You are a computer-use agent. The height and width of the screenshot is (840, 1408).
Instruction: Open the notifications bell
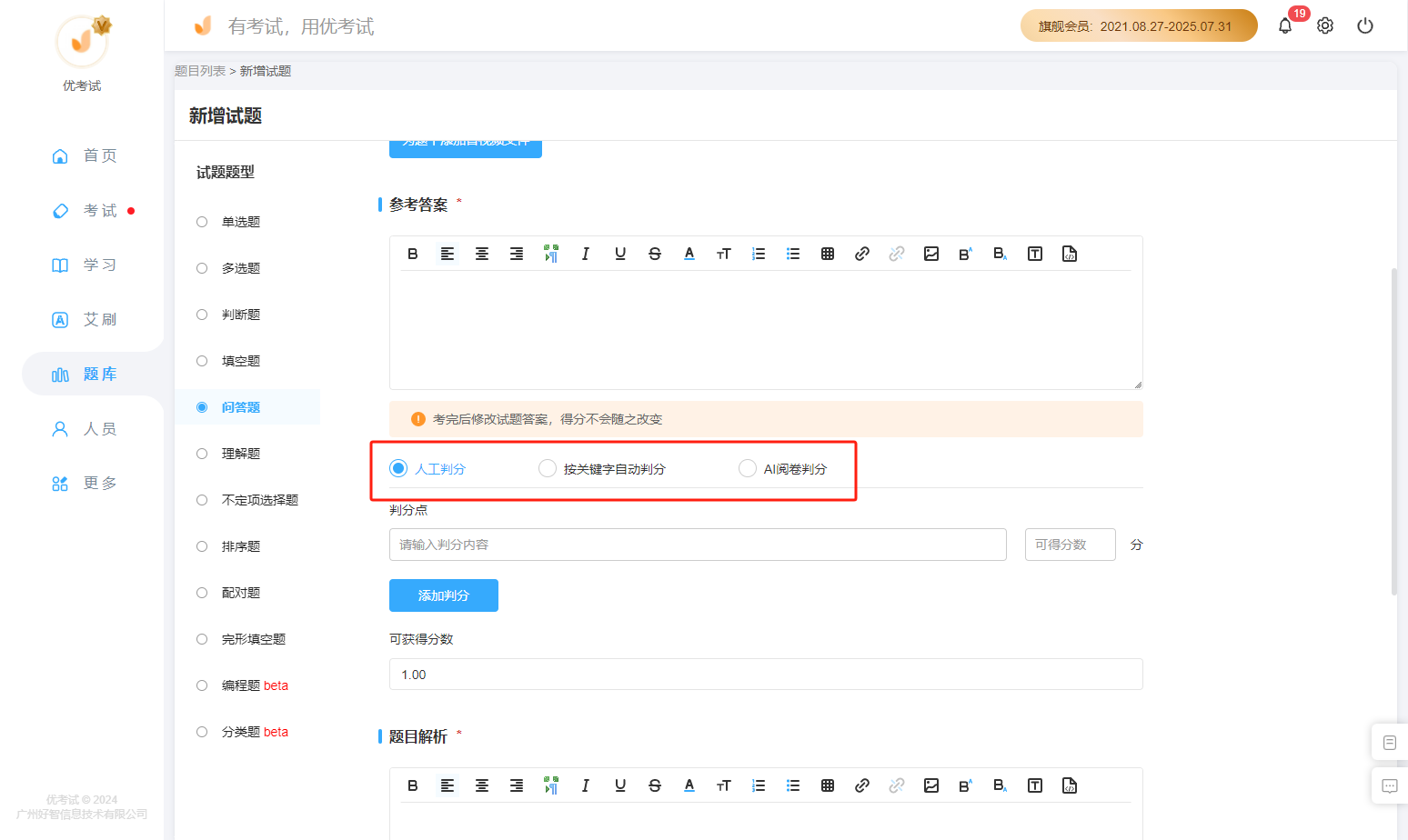[x=1285, y=25]
